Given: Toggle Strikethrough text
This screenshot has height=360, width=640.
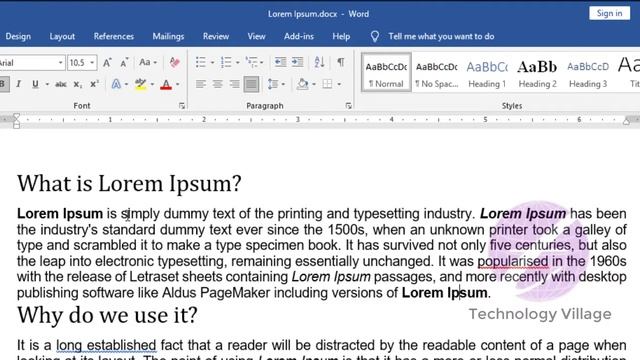Looking at the screenshot, I should (60, 84).
